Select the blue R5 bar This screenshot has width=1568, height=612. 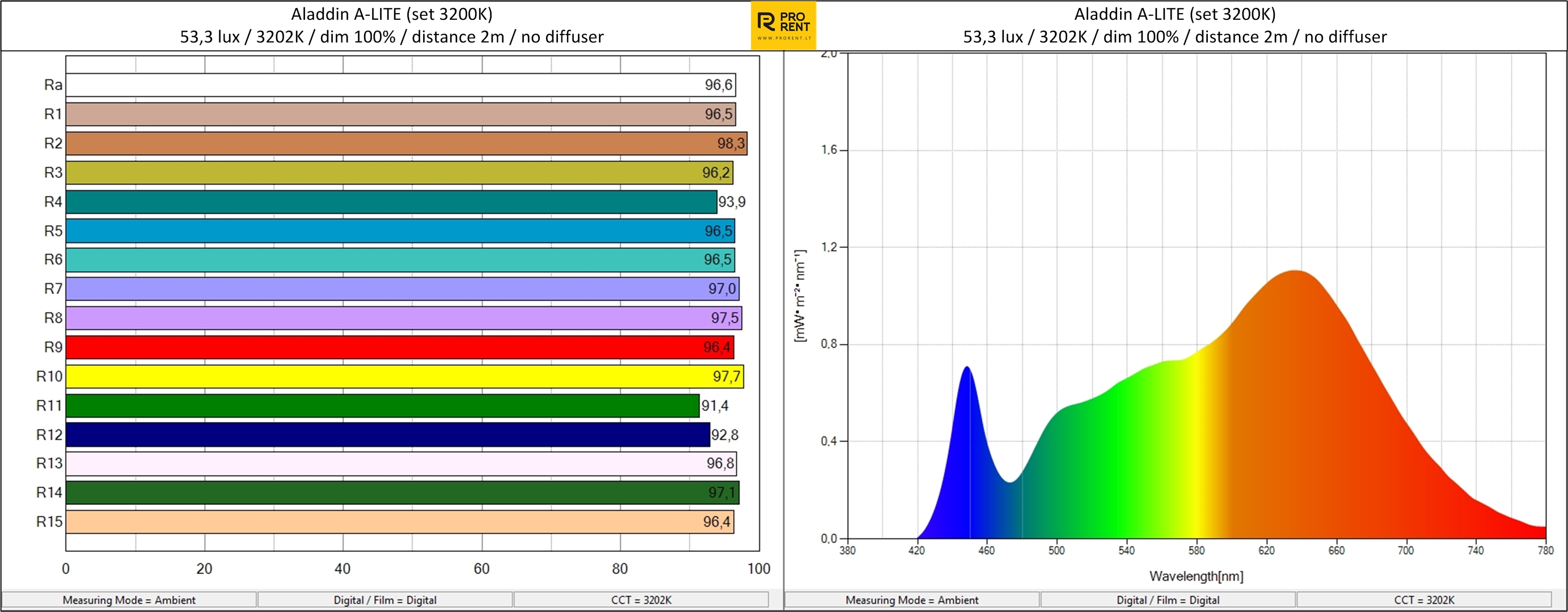pos(400,231)
